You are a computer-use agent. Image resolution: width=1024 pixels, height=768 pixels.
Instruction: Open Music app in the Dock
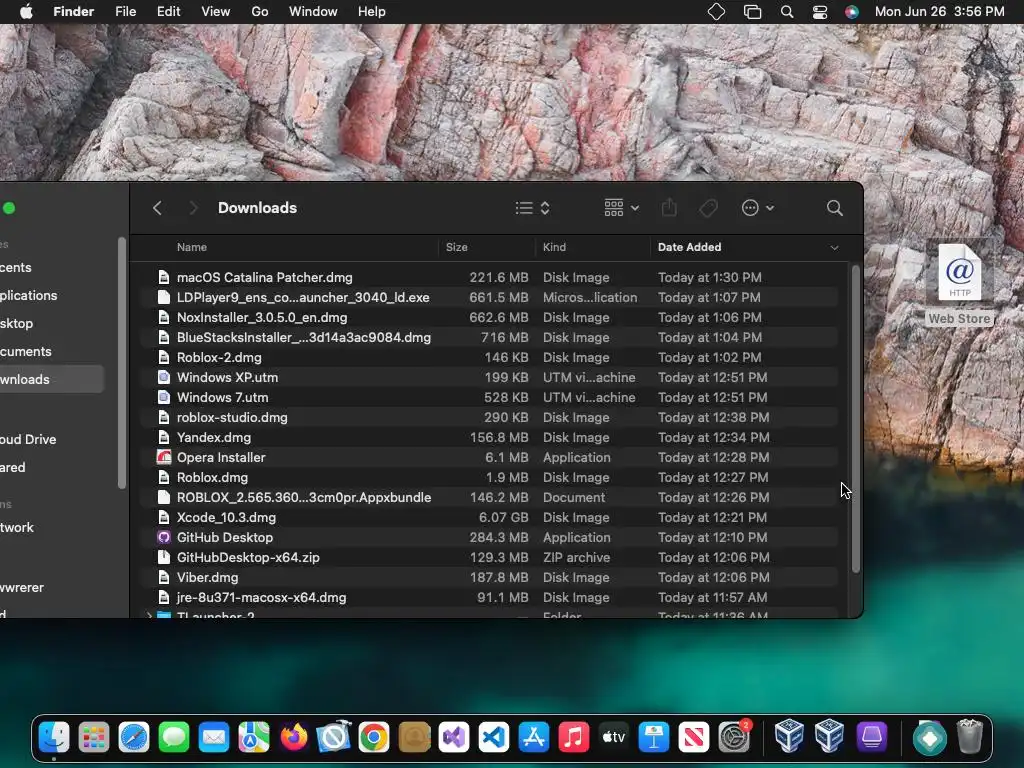(573, 737)
